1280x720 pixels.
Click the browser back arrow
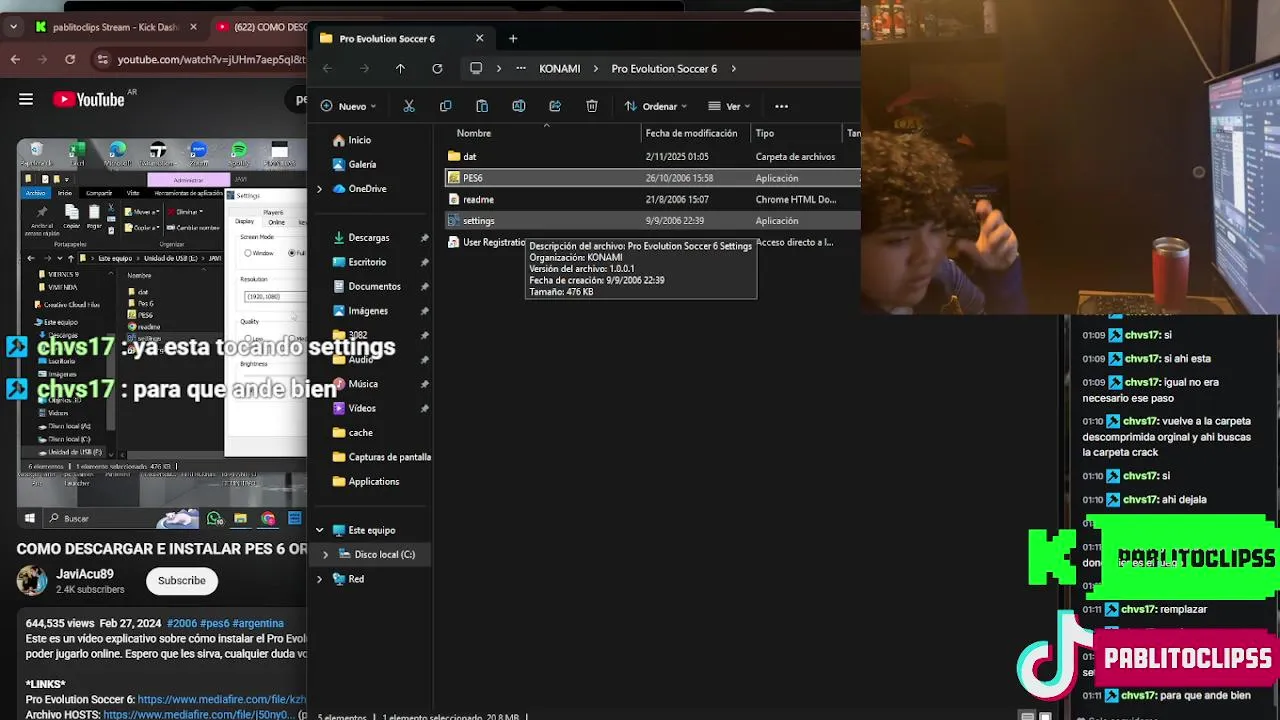click(x=15, y=60)
